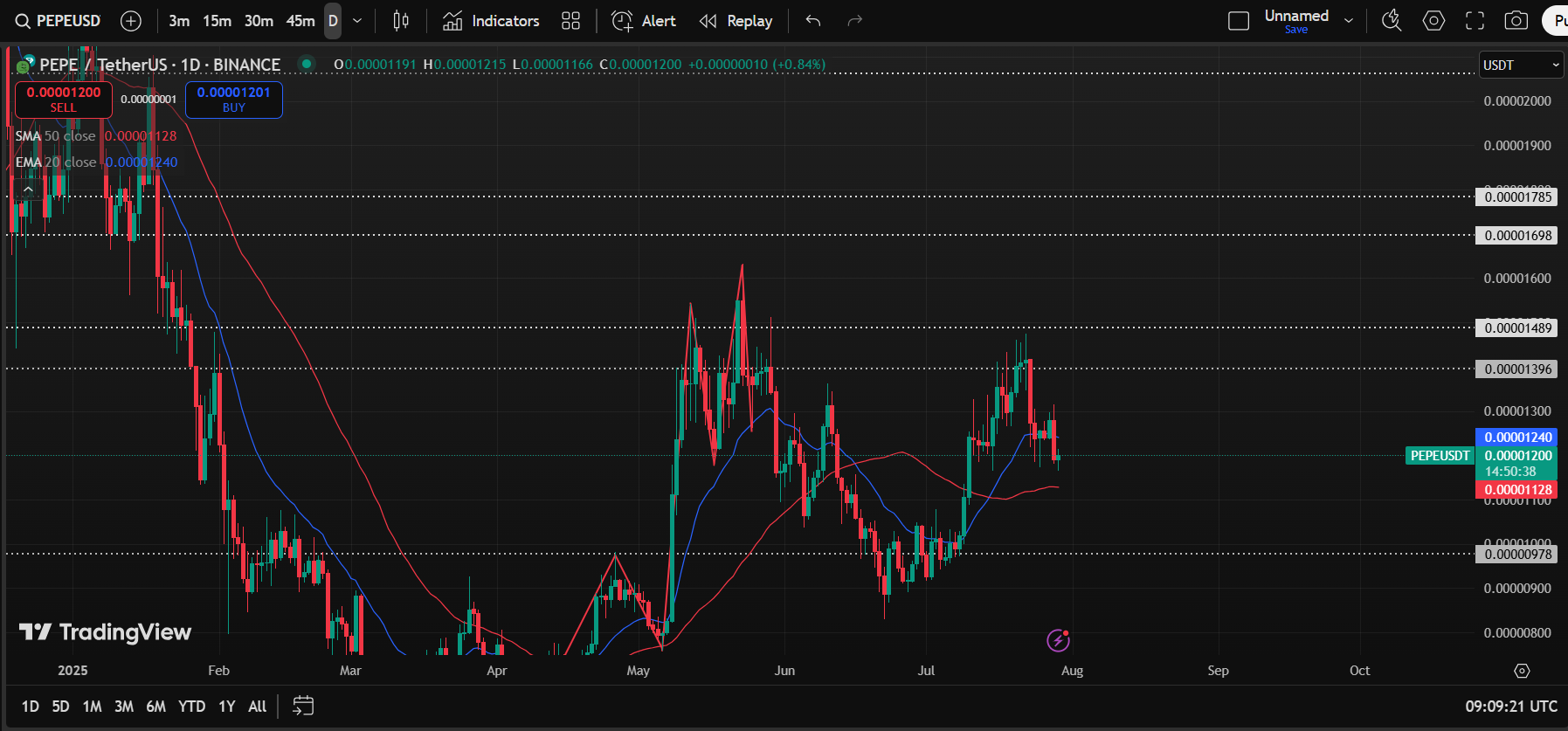The height and width of the screenshot is (731, 1568).
Task: Select the D daily timeframe
Action: tap(333, 21)
